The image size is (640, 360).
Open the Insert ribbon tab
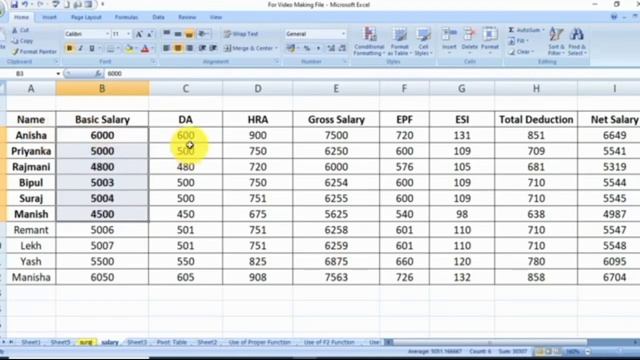click(x=49, y=17)
